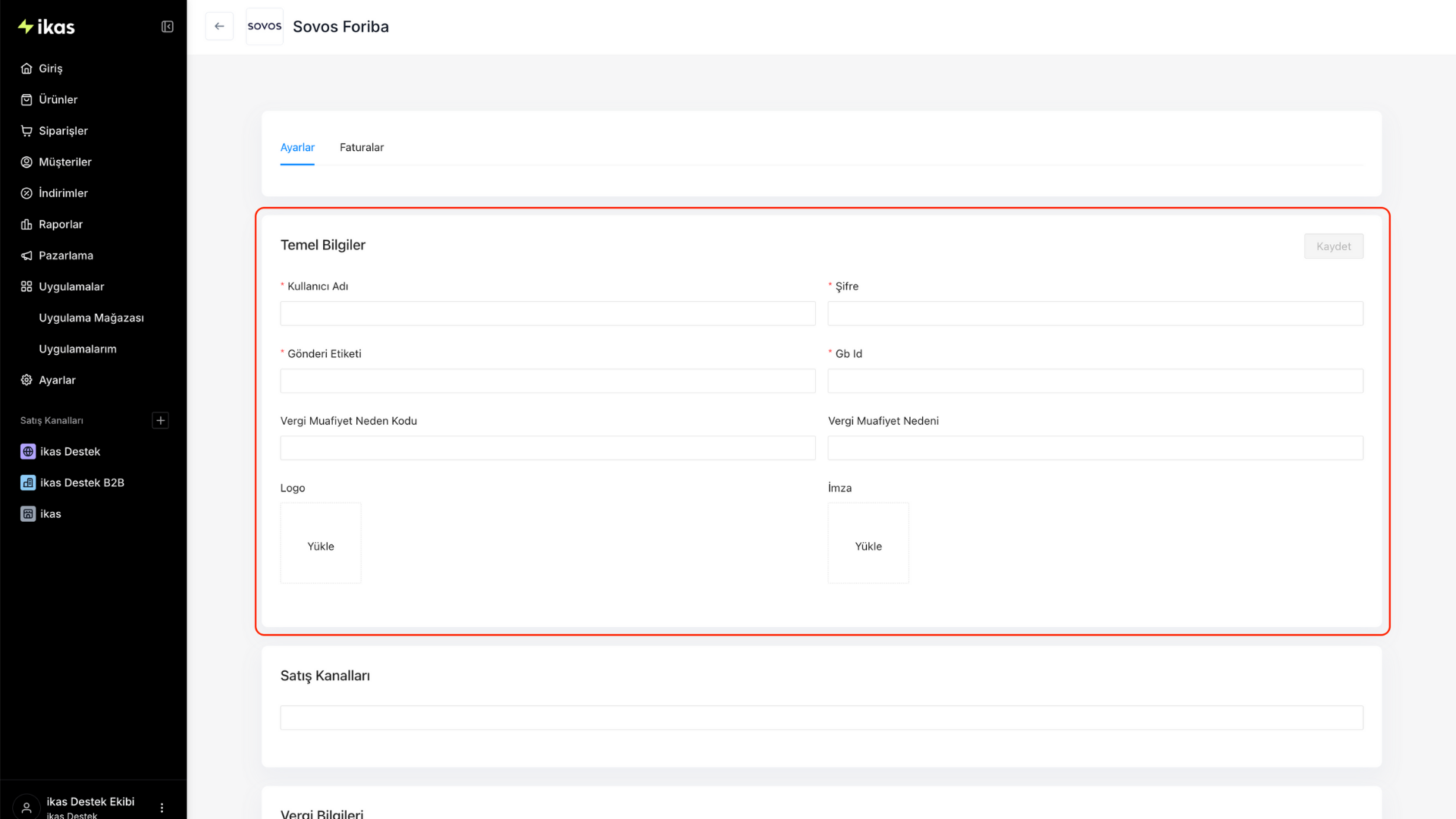Click the ikas lightning logo
Viewport: 1456px width, 819px height.
pos(46,27)
